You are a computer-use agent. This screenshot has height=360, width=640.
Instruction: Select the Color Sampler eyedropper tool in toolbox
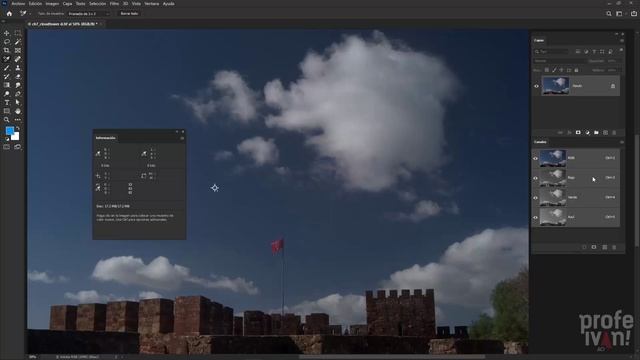coord(7,59)
